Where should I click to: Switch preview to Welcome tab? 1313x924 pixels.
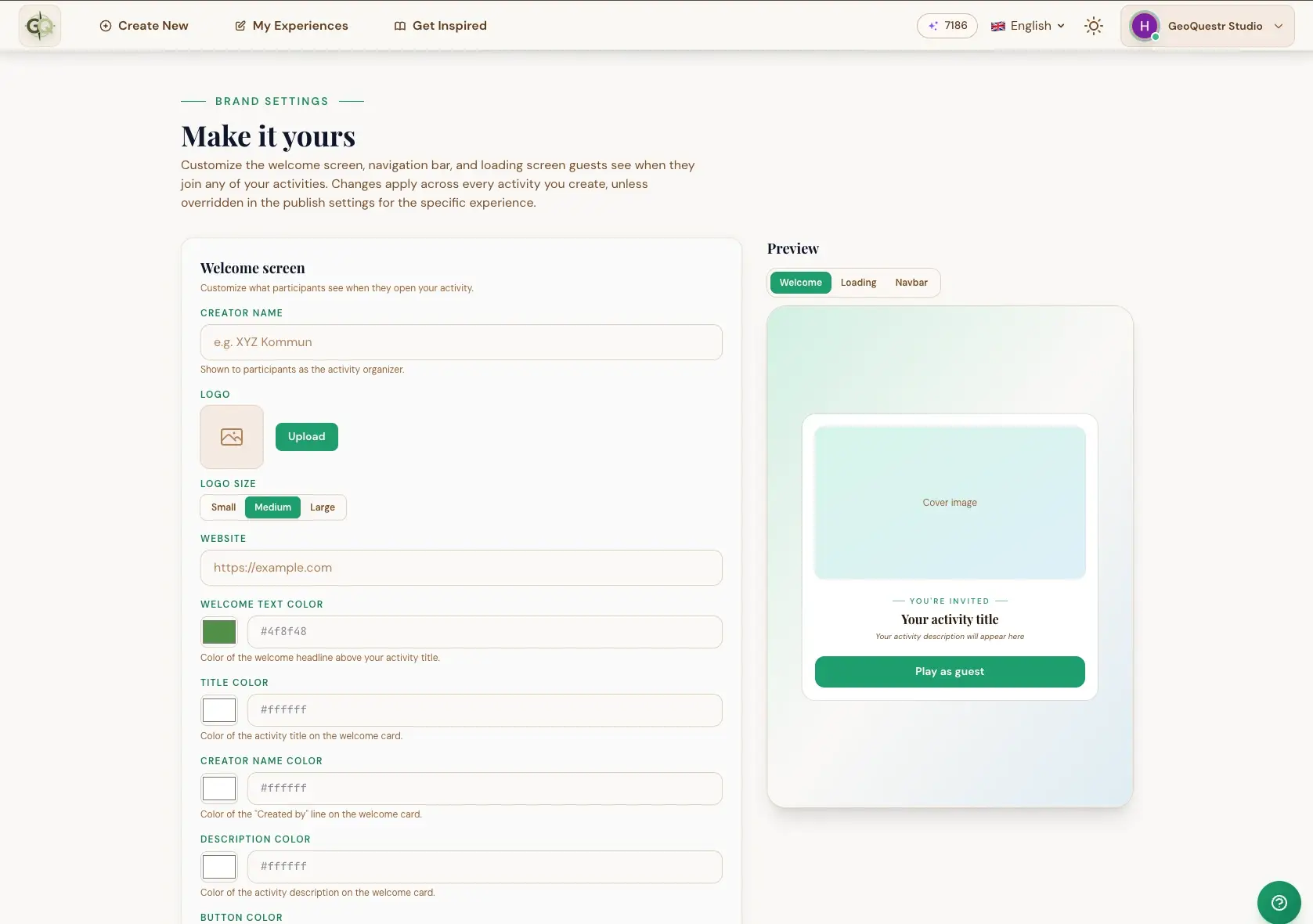[800, 283]
